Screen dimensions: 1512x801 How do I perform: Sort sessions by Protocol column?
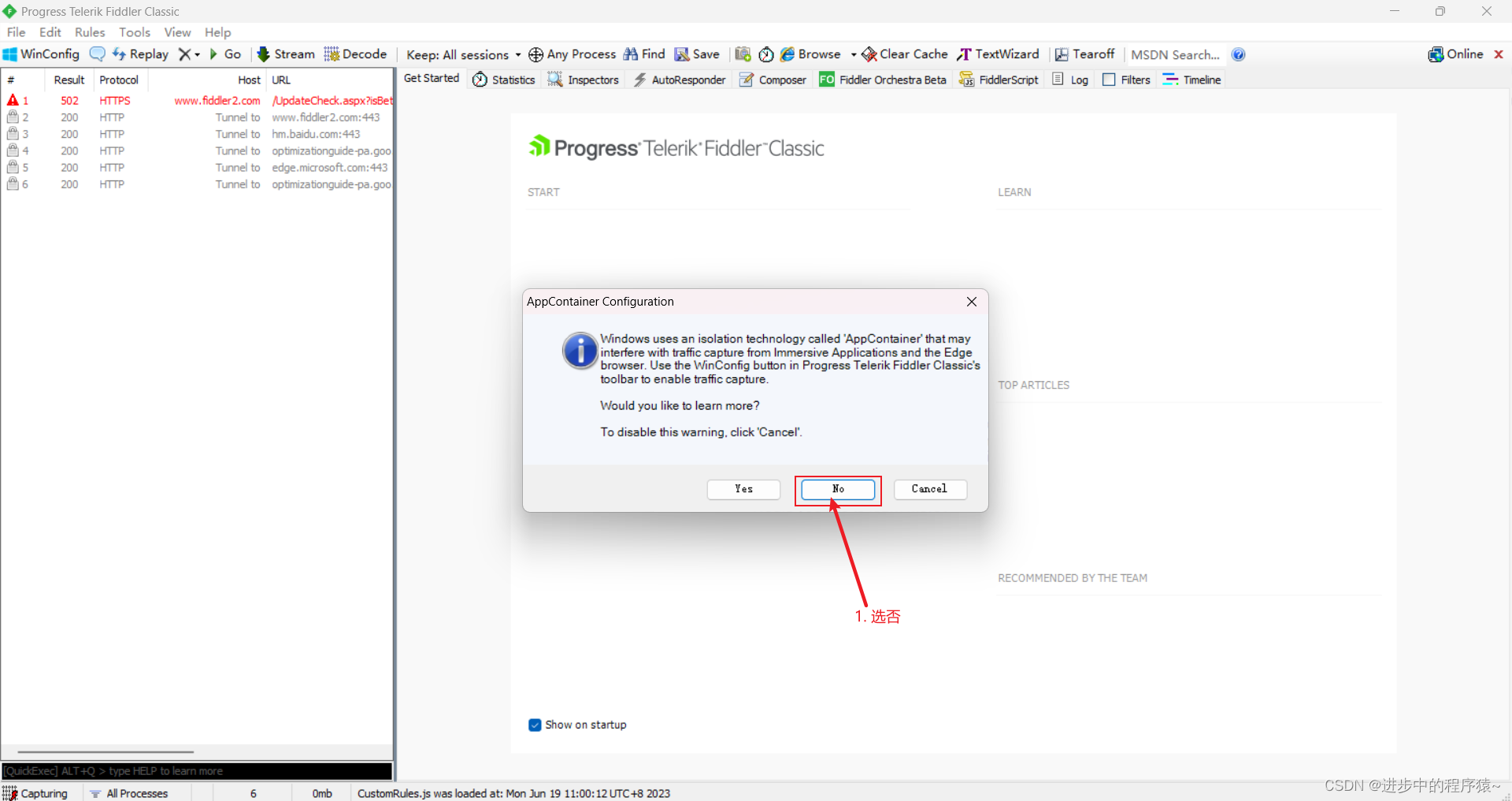point(119,80)
